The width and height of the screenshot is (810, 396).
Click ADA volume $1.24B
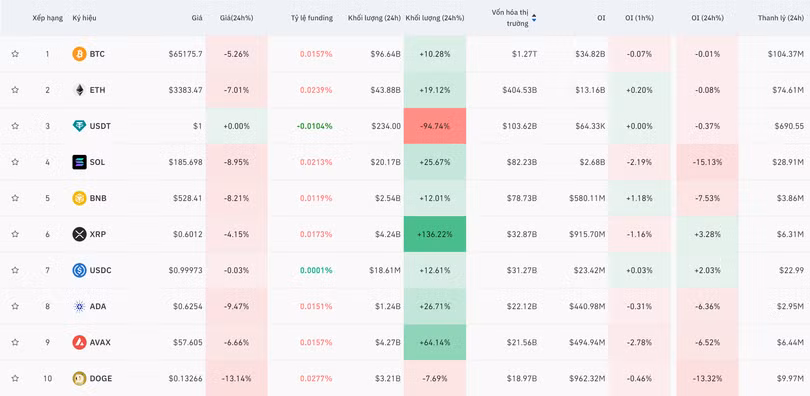(x=388, y=306)
